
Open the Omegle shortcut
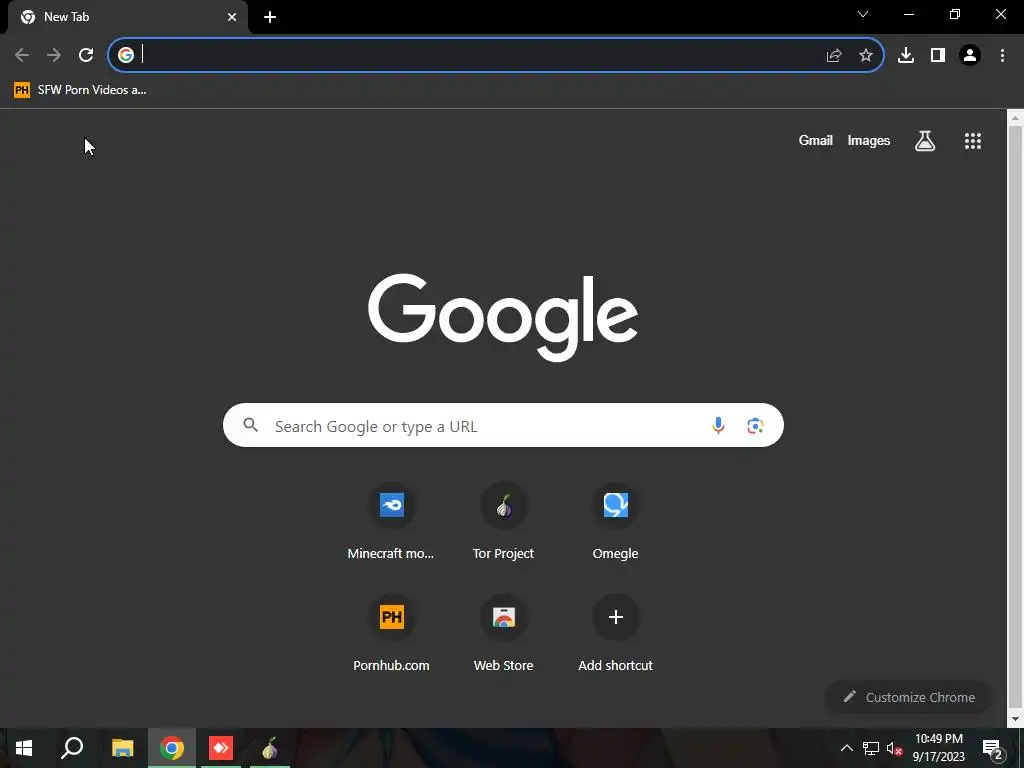[x=615, y=522]
